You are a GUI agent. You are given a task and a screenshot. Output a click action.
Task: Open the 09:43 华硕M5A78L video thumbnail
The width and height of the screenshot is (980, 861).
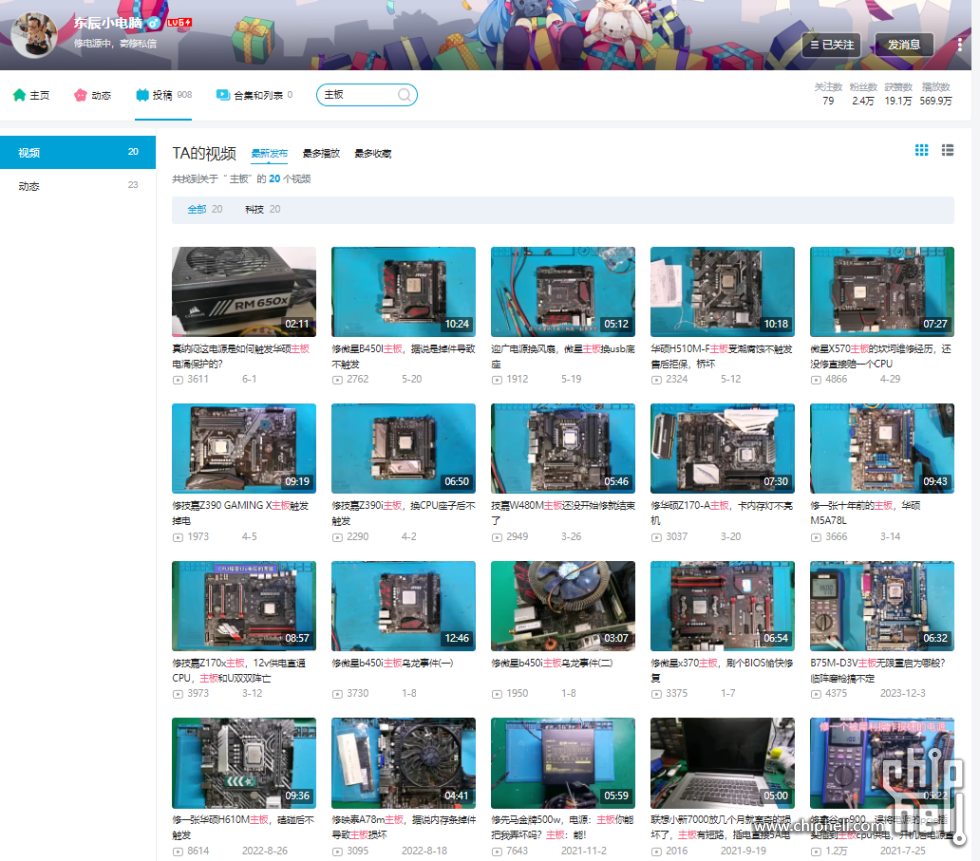point(882,449)
